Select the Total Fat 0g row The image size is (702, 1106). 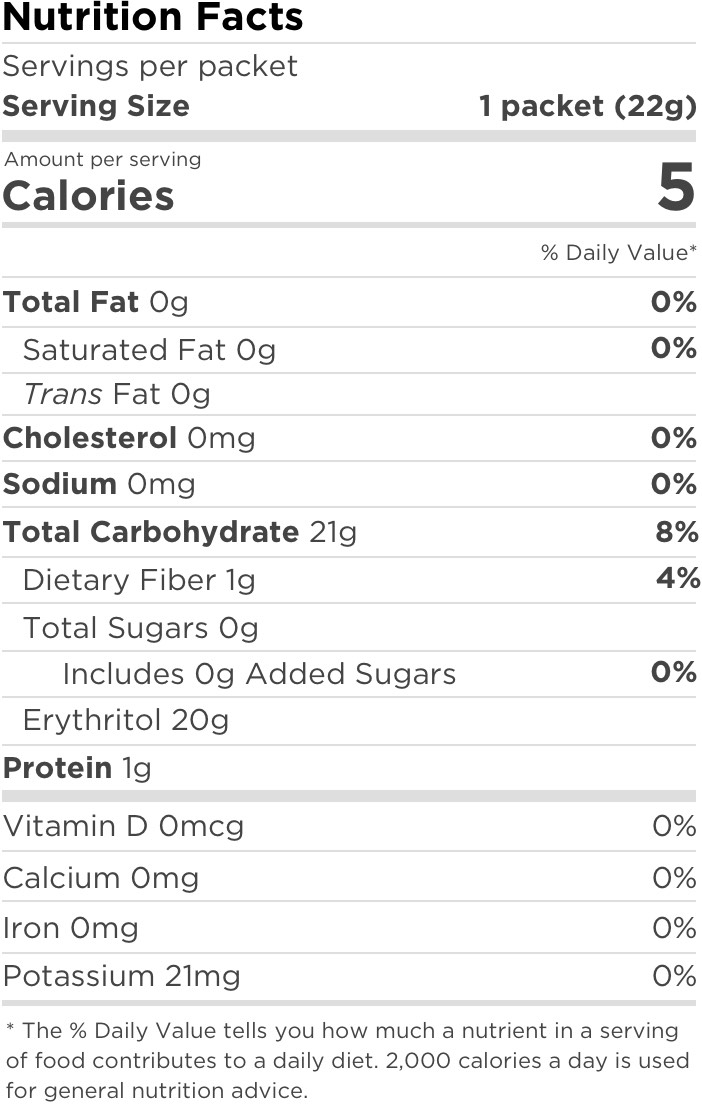(96, 302)
